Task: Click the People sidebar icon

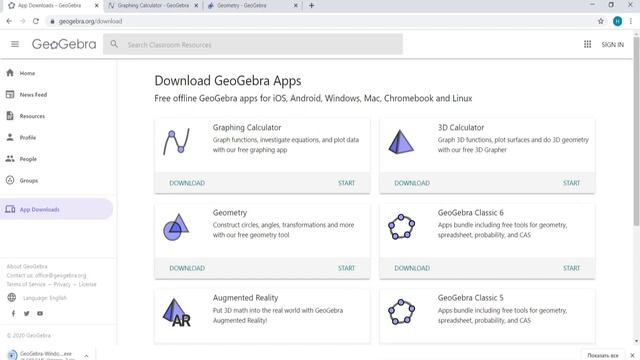Action: (x=10, y=159)
